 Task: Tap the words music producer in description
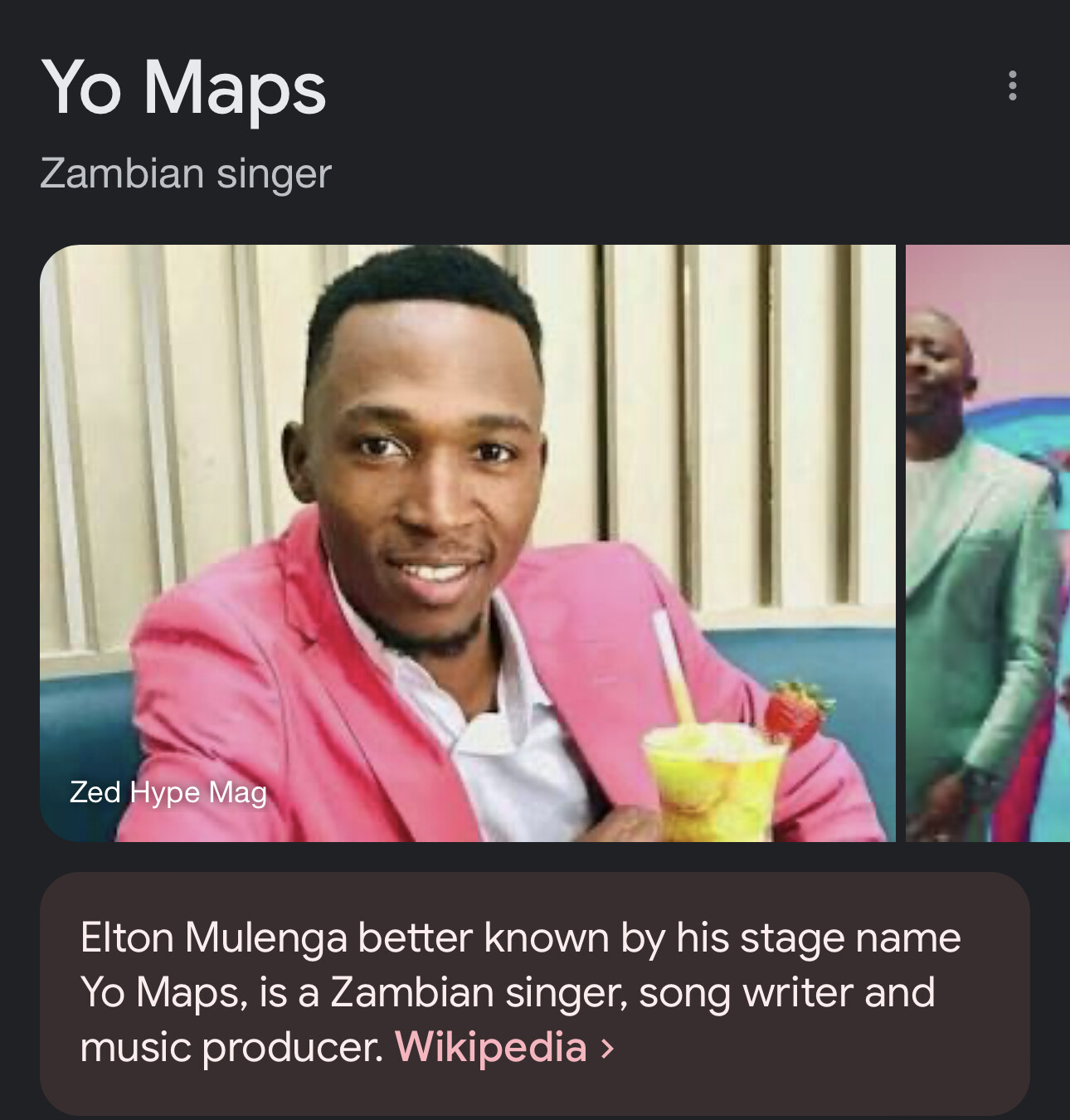(231, 1047)
